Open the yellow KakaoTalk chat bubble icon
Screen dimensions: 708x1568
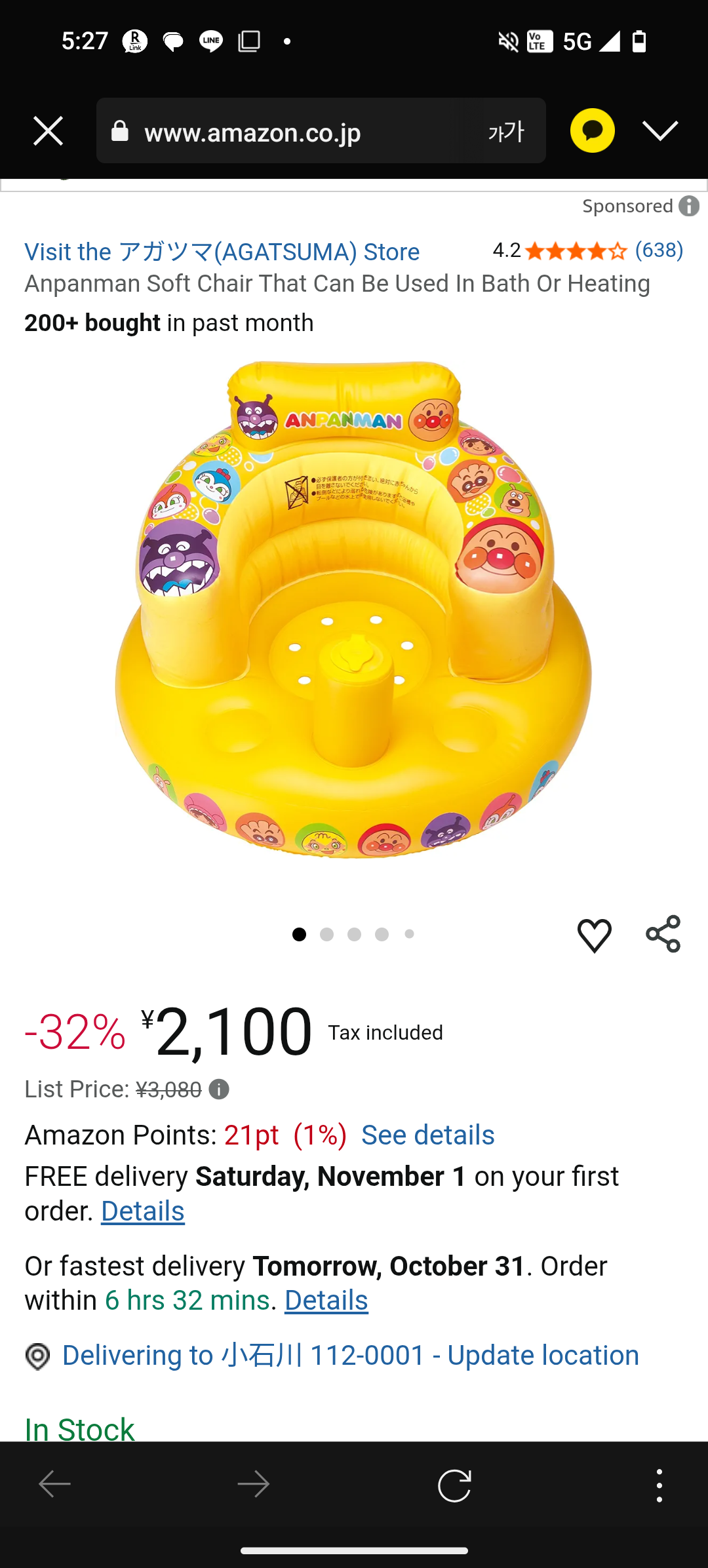pyautogui.click(x=592, y=130)
